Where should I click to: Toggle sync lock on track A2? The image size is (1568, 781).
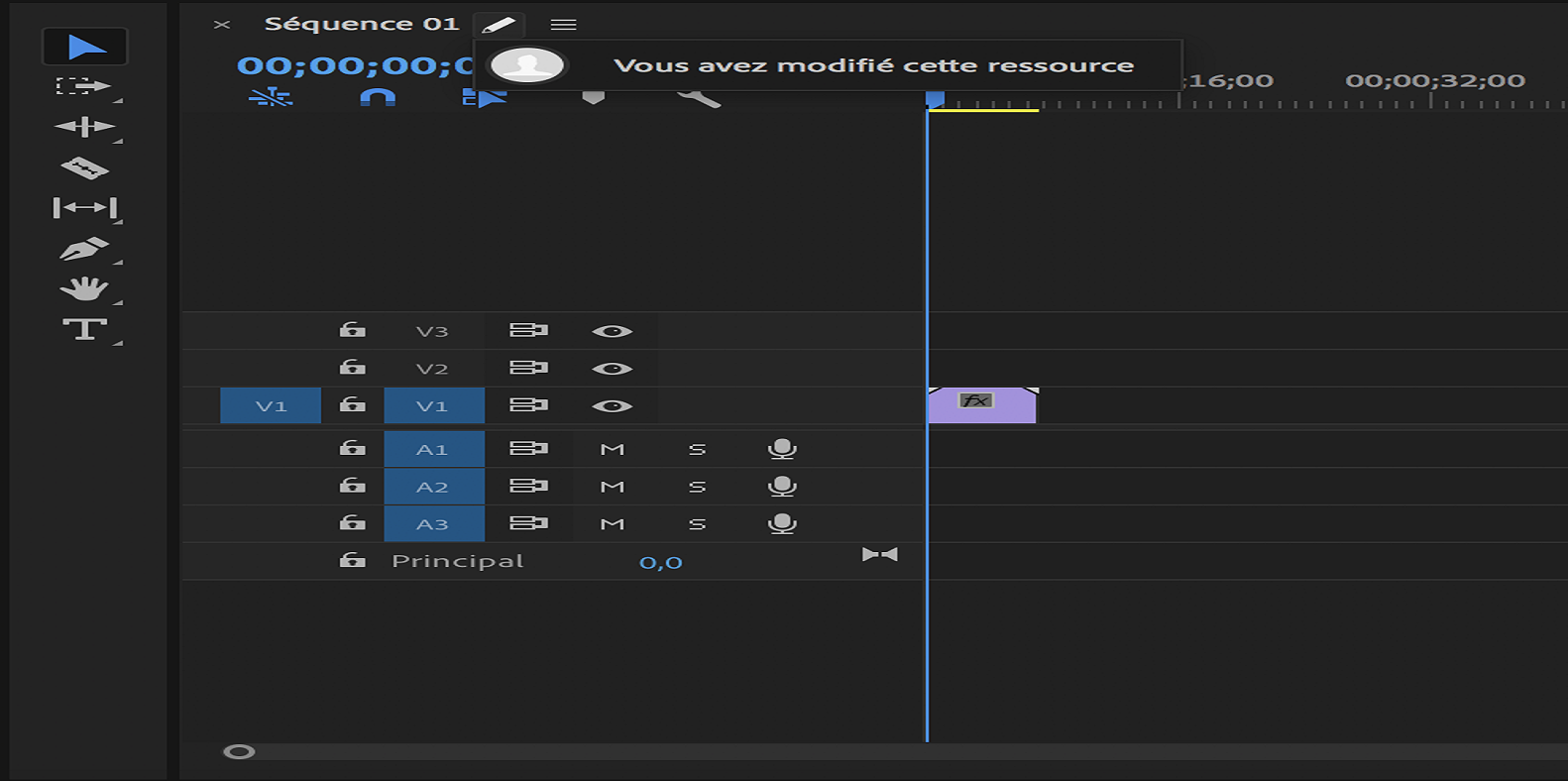pyautogui.click(x=529, y=486)
